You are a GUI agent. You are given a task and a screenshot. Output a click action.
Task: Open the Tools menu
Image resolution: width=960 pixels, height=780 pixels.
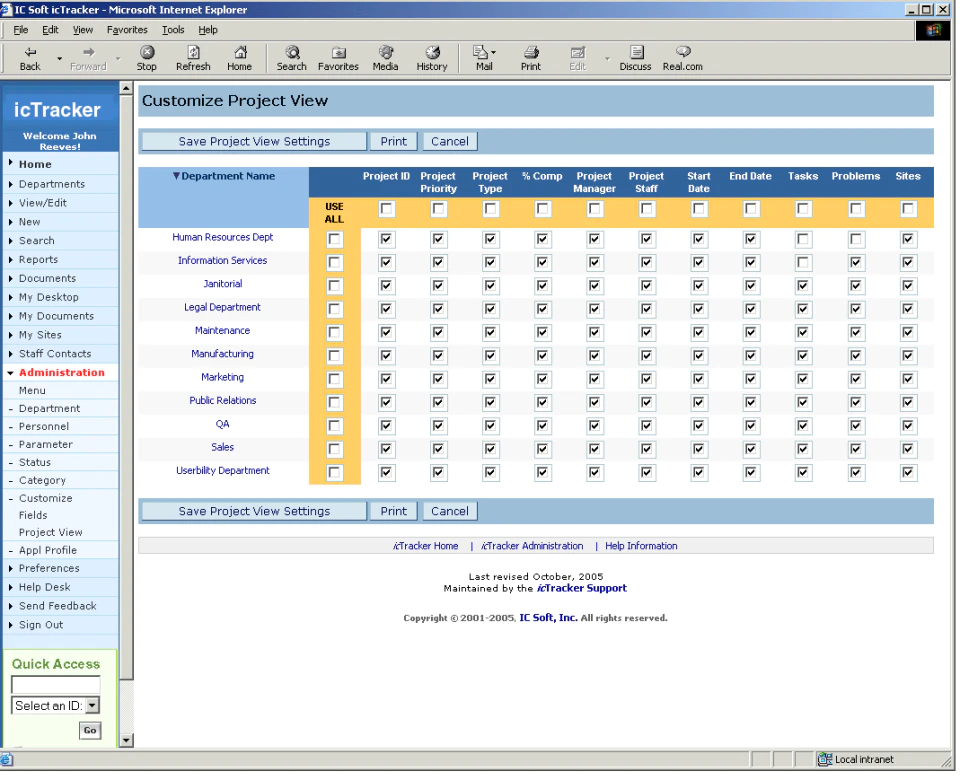click(x=173, y=30)
